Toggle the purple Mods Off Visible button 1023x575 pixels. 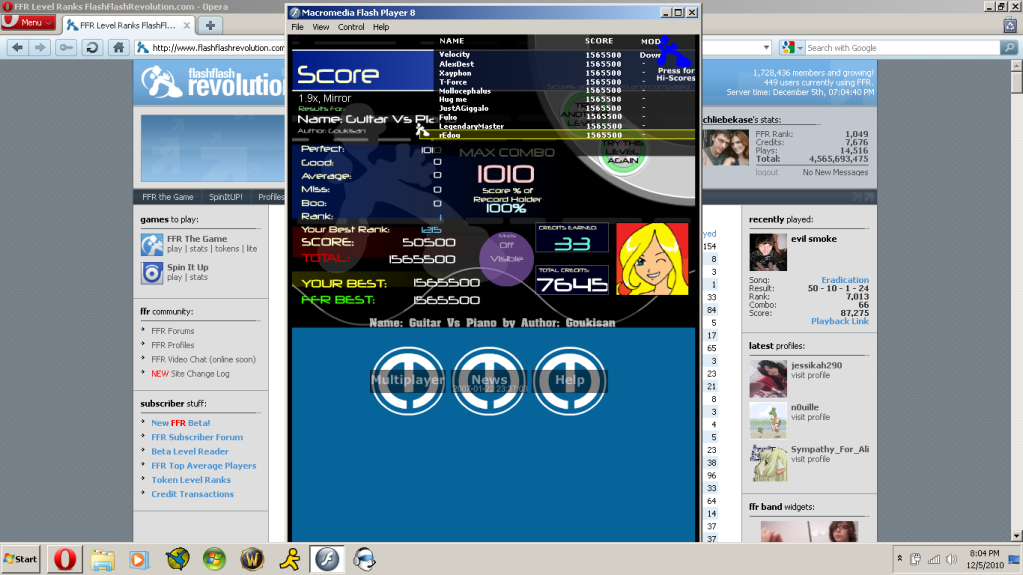tap(505, 251)
